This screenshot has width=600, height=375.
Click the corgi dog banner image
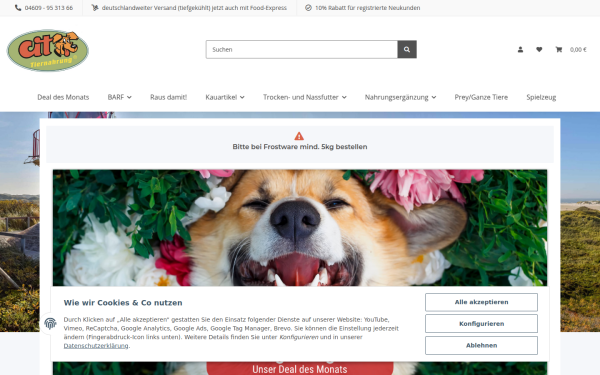(300, 228)
